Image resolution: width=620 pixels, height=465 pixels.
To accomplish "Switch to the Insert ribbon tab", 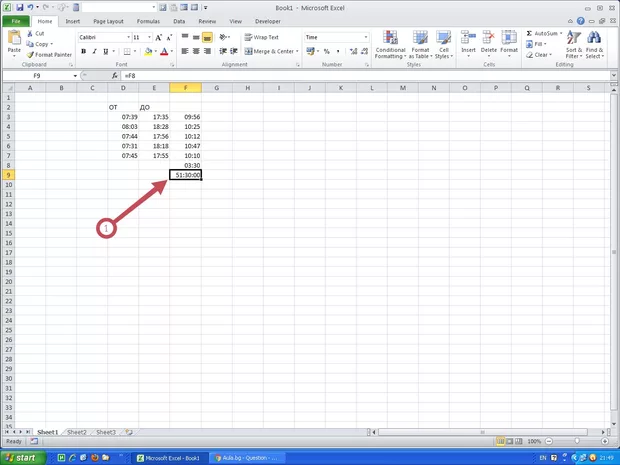I will tap(73, 21).
